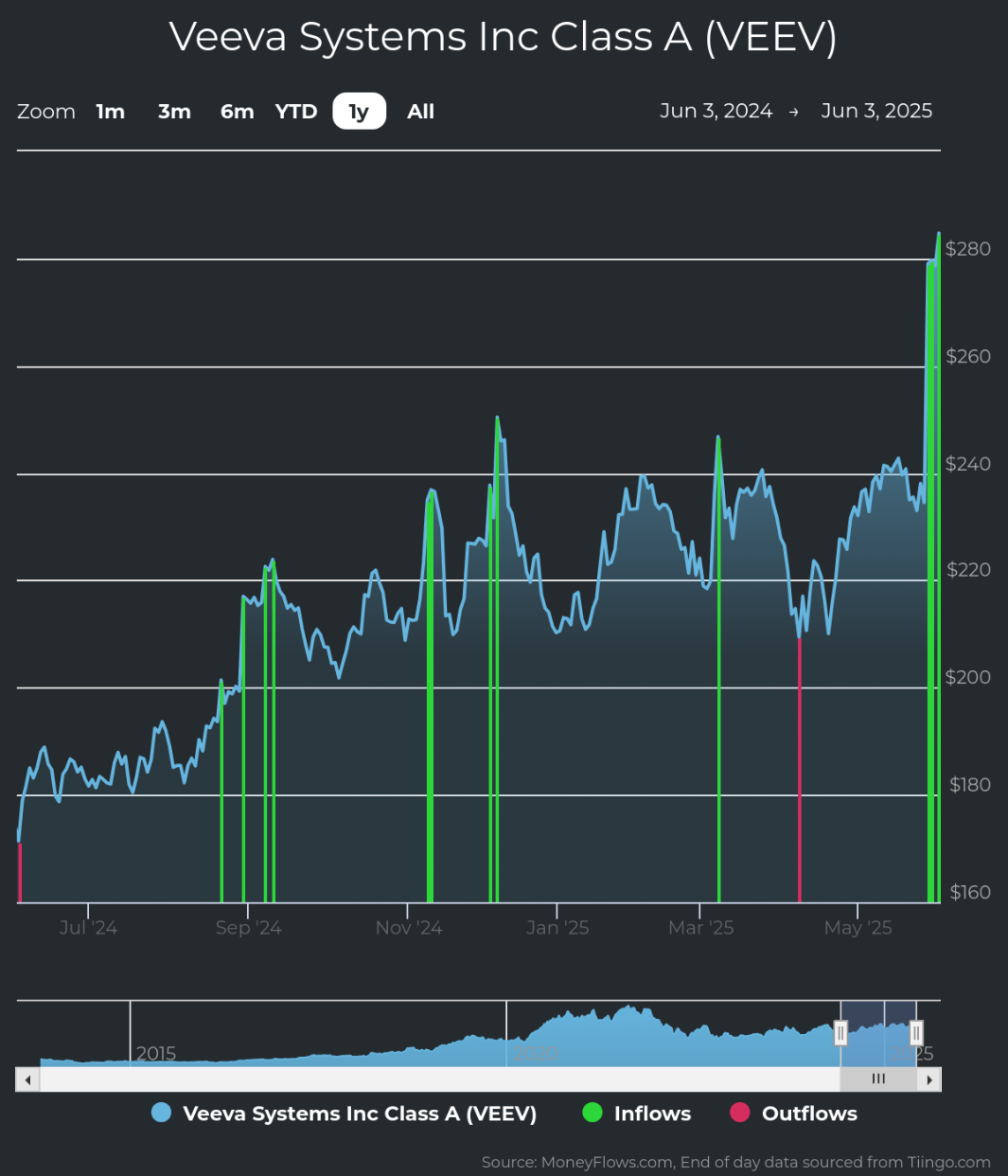1008x1176 pixels.
Task: Select the 1m zoom range
Action: coord(111,112)
